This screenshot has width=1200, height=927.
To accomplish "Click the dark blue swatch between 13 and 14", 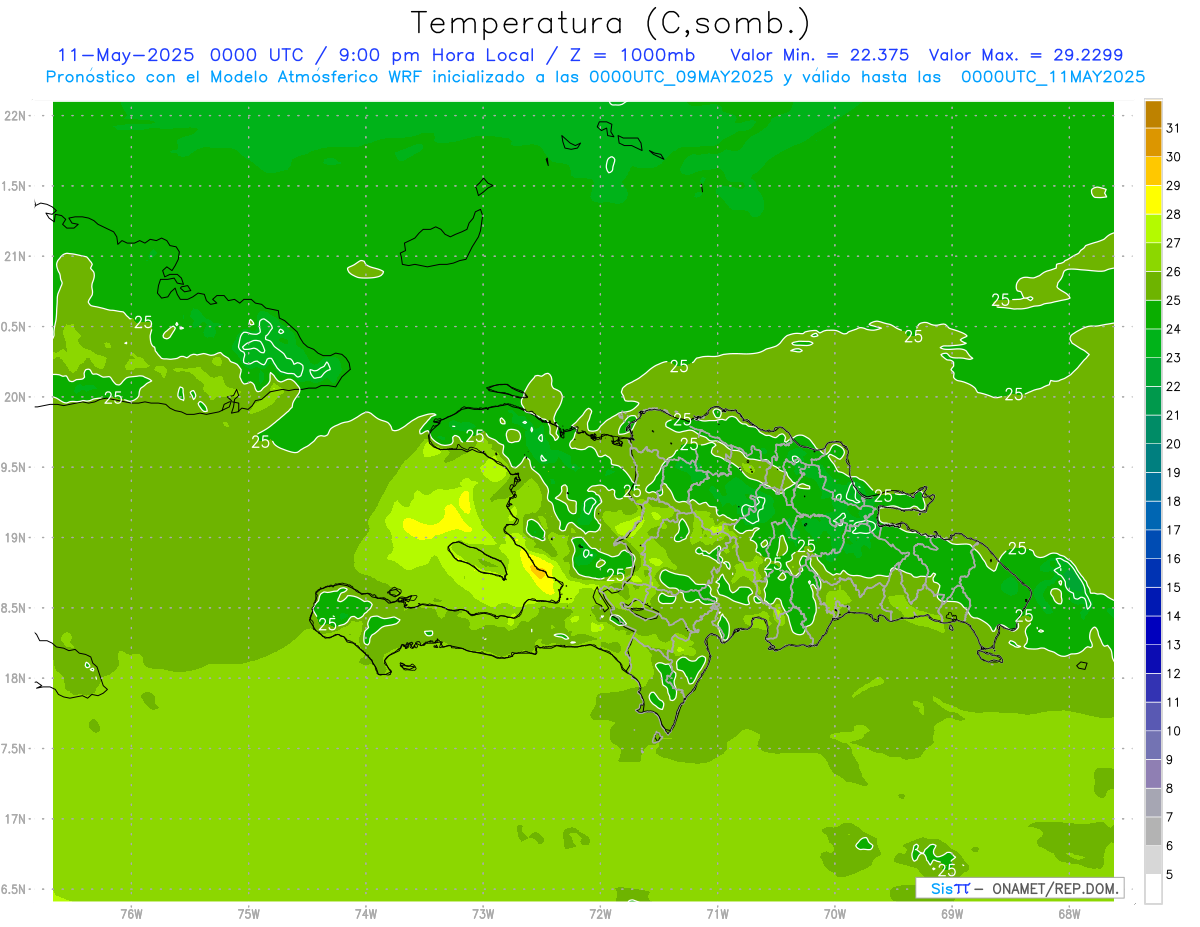I will (x=1153, y=630).
